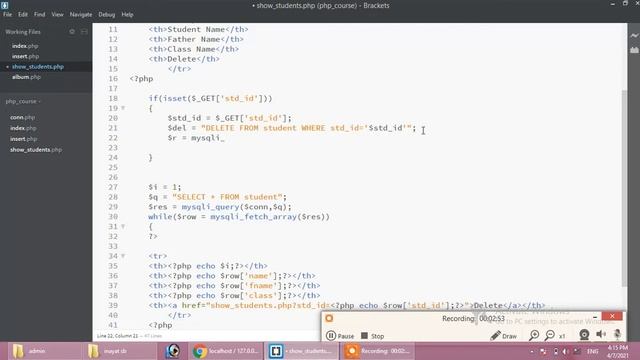Toggle the recorder microphone icon
The width and height of the screenshot is (640, 360).
pyautogui.click(x=617, y=335)
